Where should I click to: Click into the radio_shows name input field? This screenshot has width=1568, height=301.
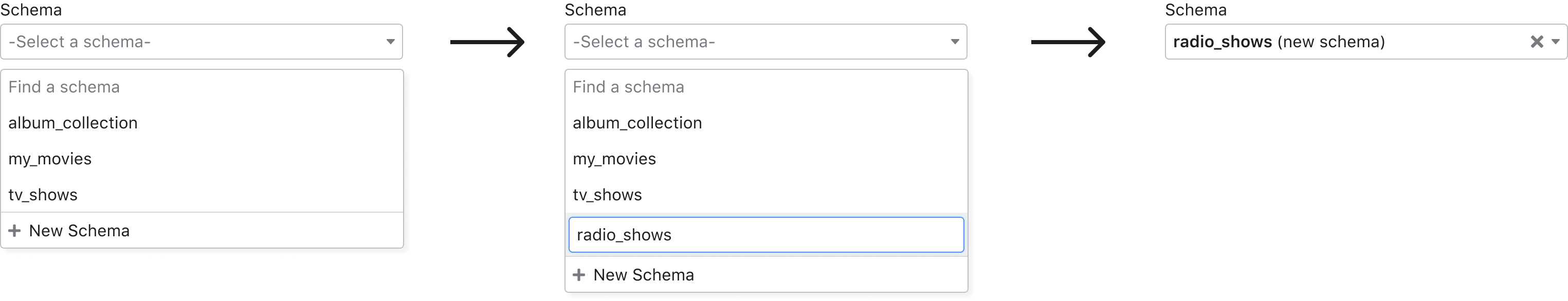coord(767,235)
